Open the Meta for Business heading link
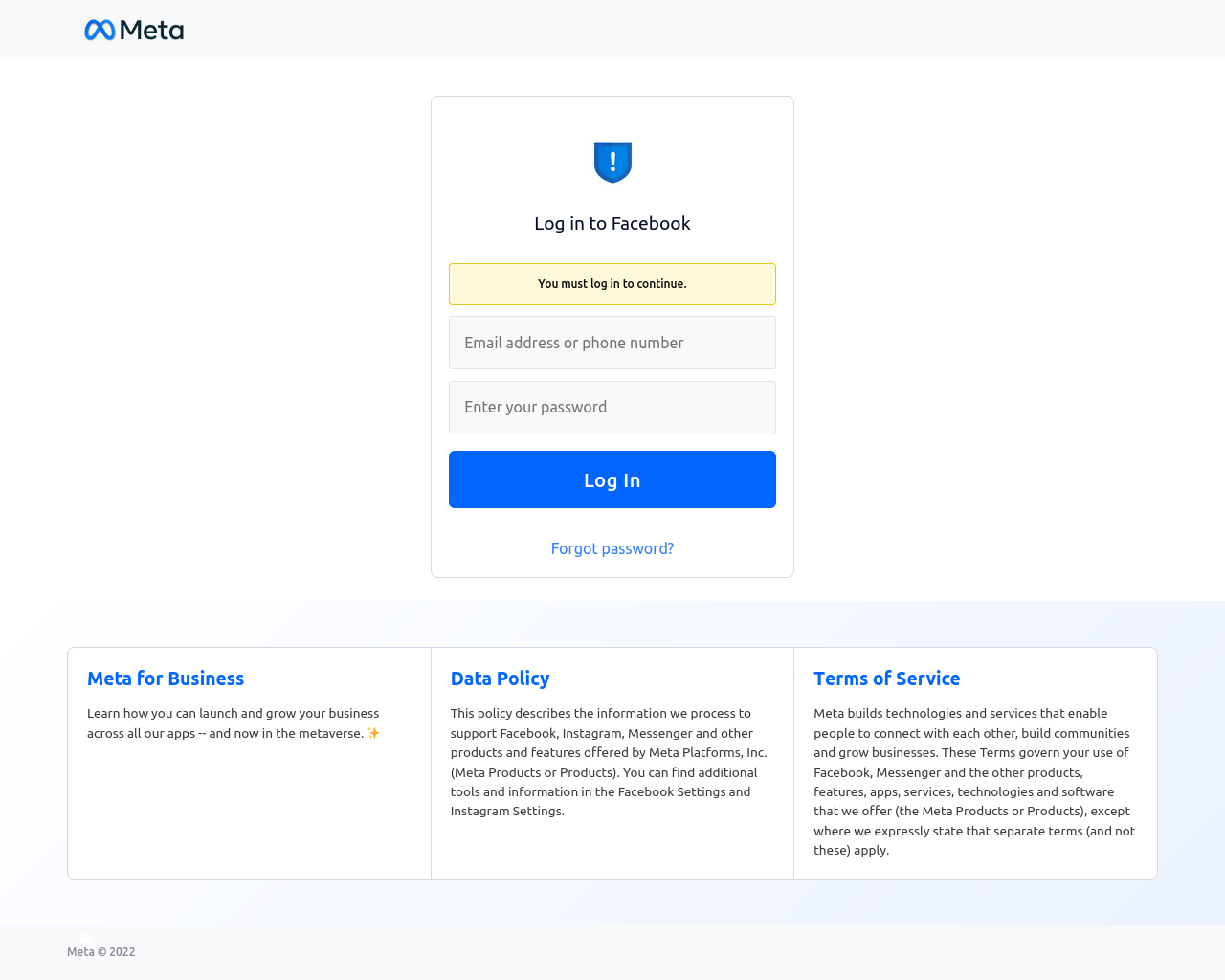The height and width of the screenshot is (980, 1225). click(x=166, y=679)
